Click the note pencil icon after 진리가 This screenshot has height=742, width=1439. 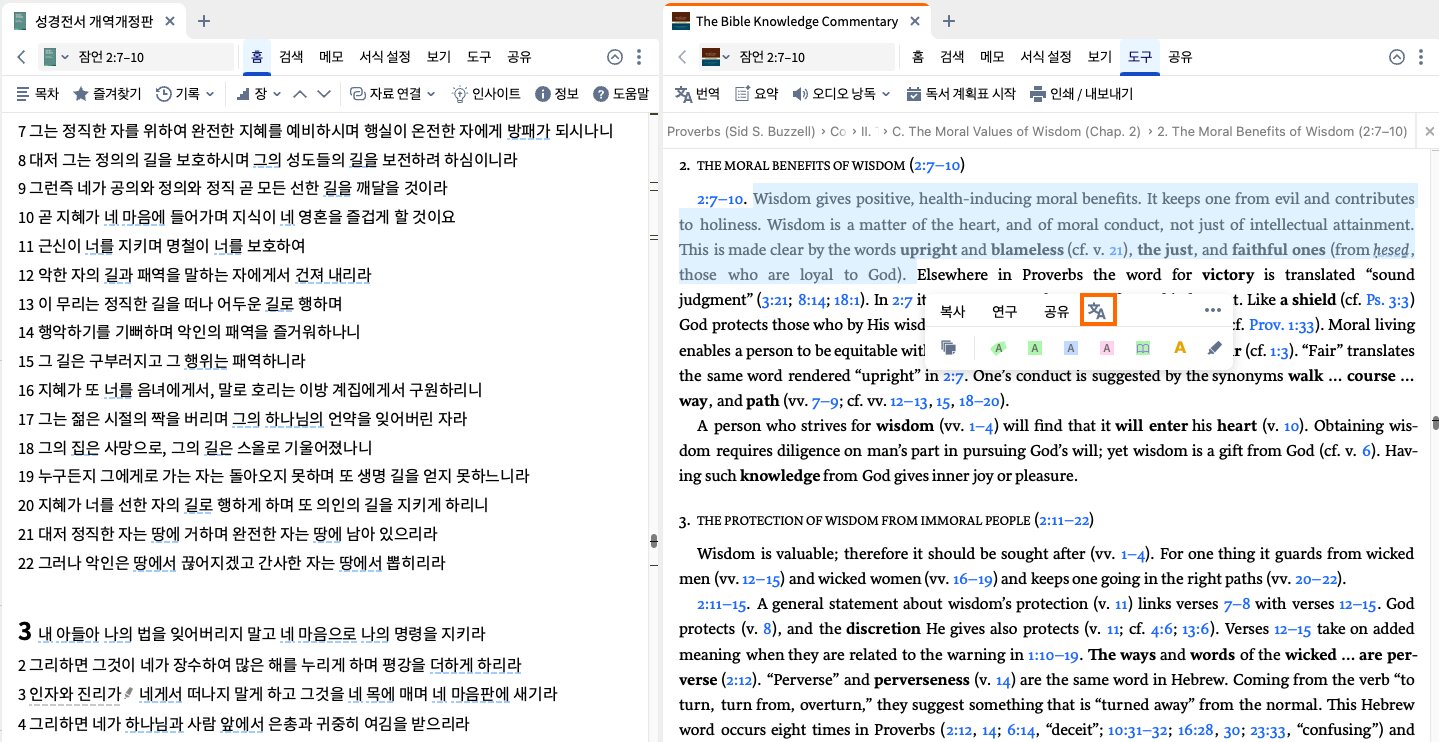coord(129,692)
